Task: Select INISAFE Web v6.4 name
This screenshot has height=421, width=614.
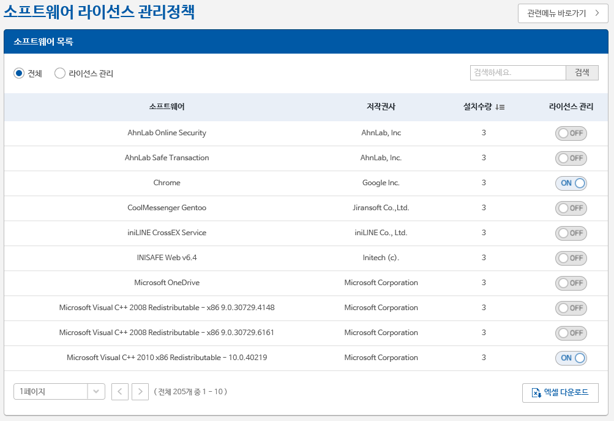Action: pyautogui.click(x=167, y=257)
